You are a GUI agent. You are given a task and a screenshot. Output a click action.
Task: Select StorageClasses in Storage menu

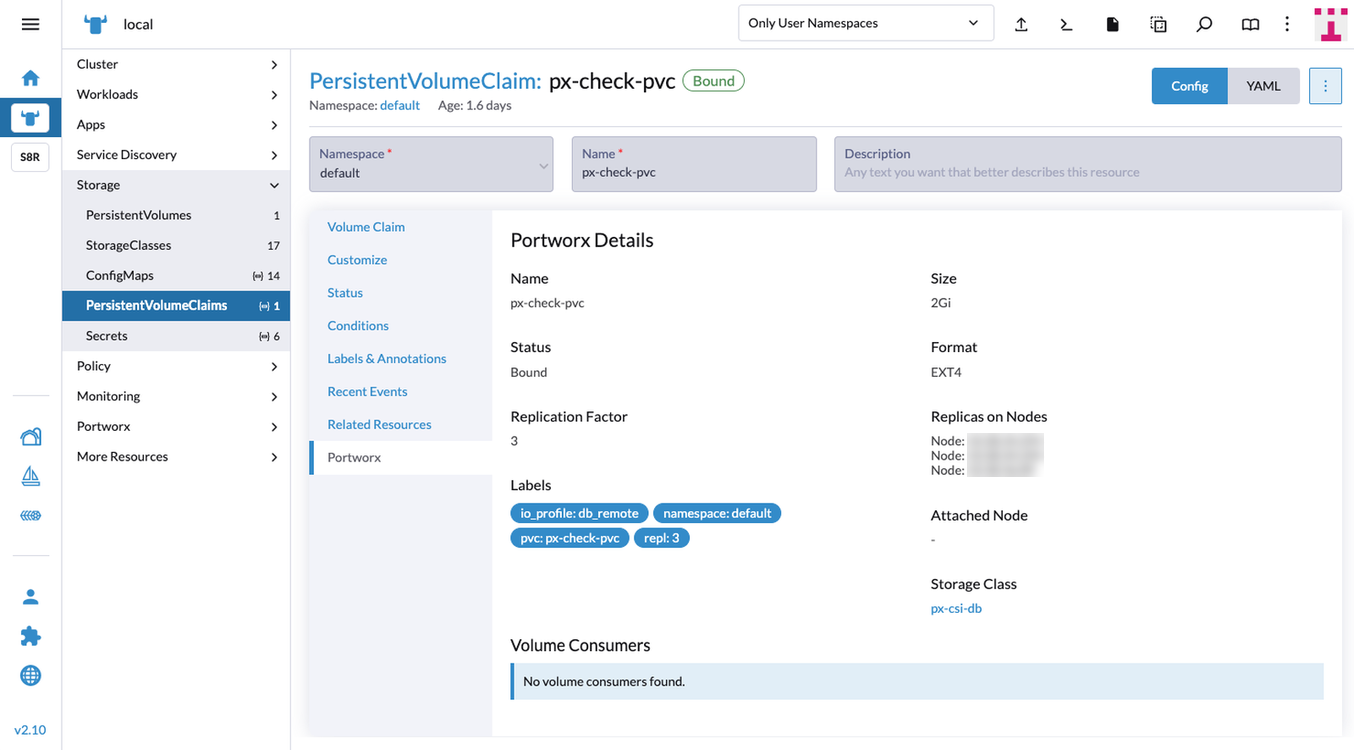coord(128,245)
